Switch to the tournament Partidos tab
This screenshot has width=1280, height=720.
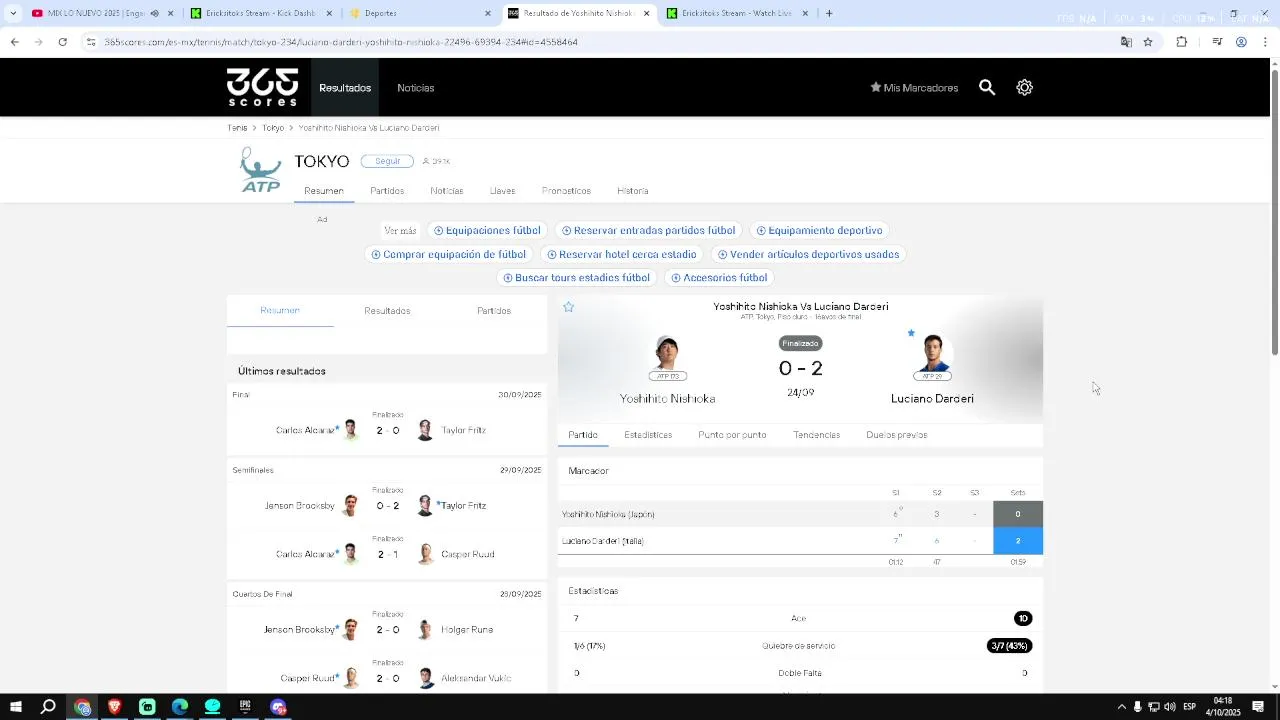(x=387, y=191)
